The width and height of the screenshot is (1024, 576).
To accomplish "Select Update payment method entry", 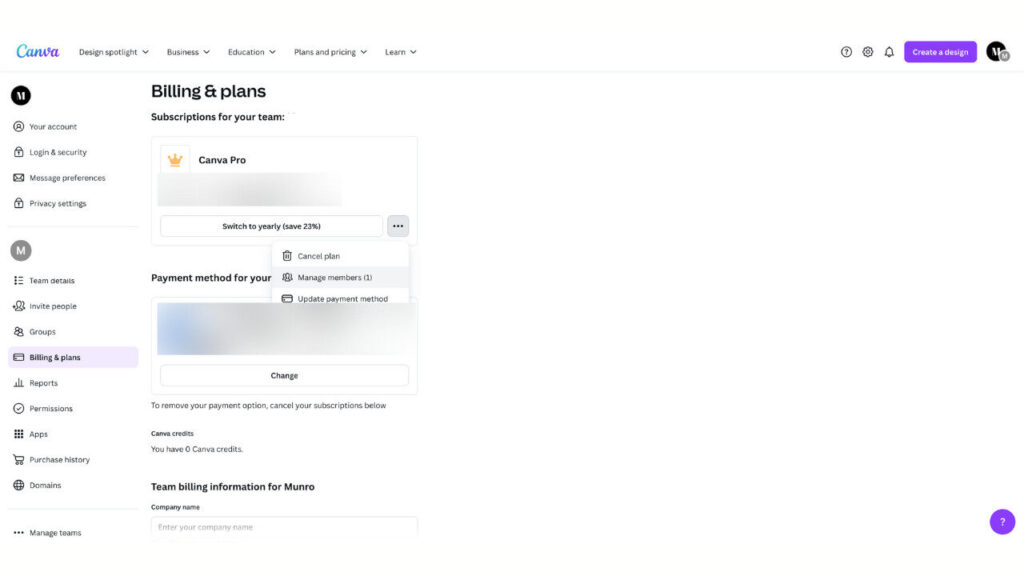I will pos(340,298).
